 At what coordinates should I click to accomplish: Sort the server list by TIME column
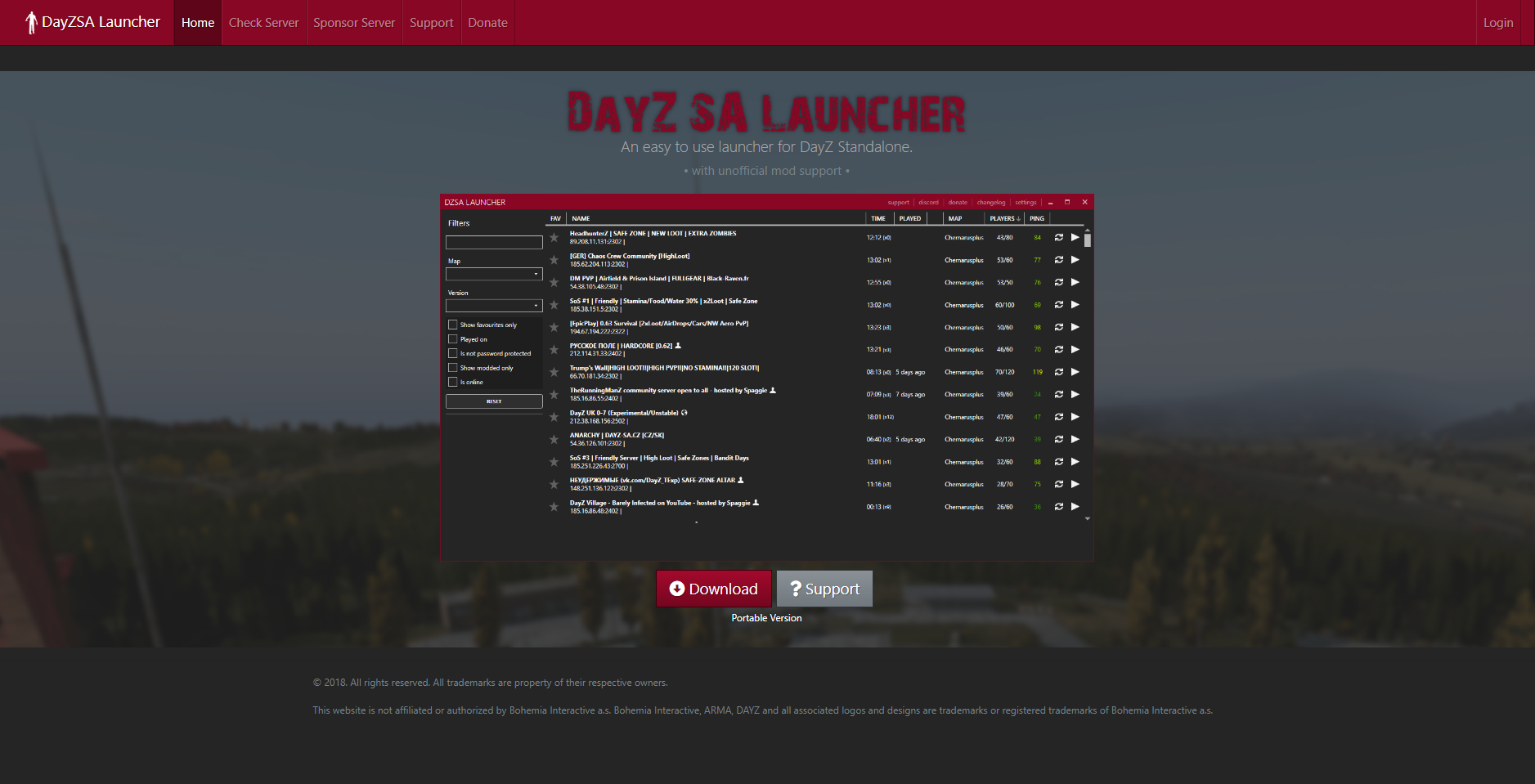tap(878, 218)
